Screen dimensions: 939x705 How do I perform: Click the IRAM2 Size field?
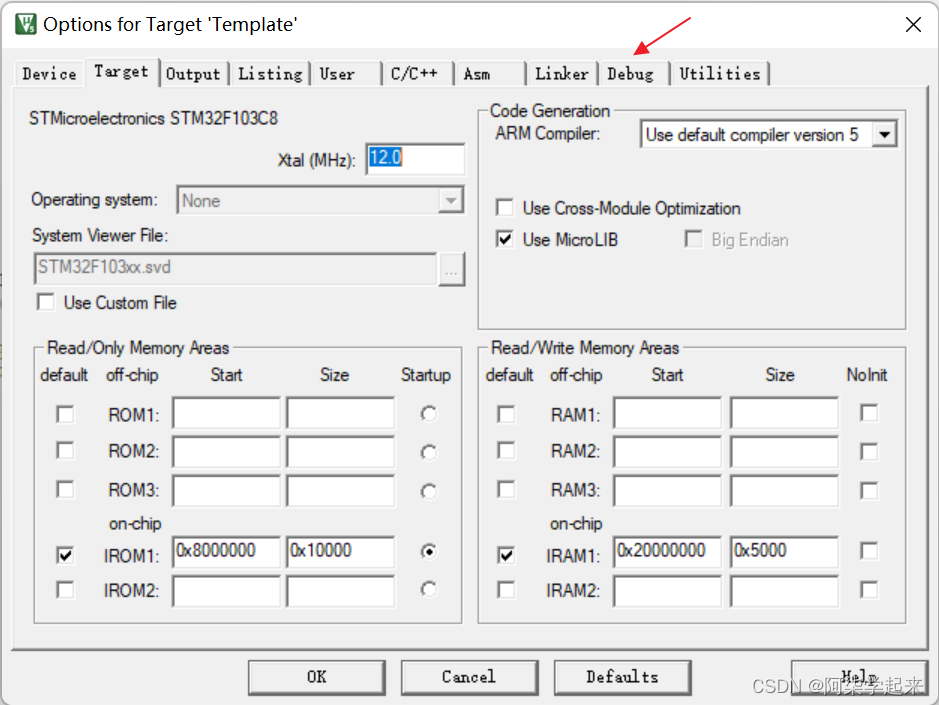click(784, 591)
